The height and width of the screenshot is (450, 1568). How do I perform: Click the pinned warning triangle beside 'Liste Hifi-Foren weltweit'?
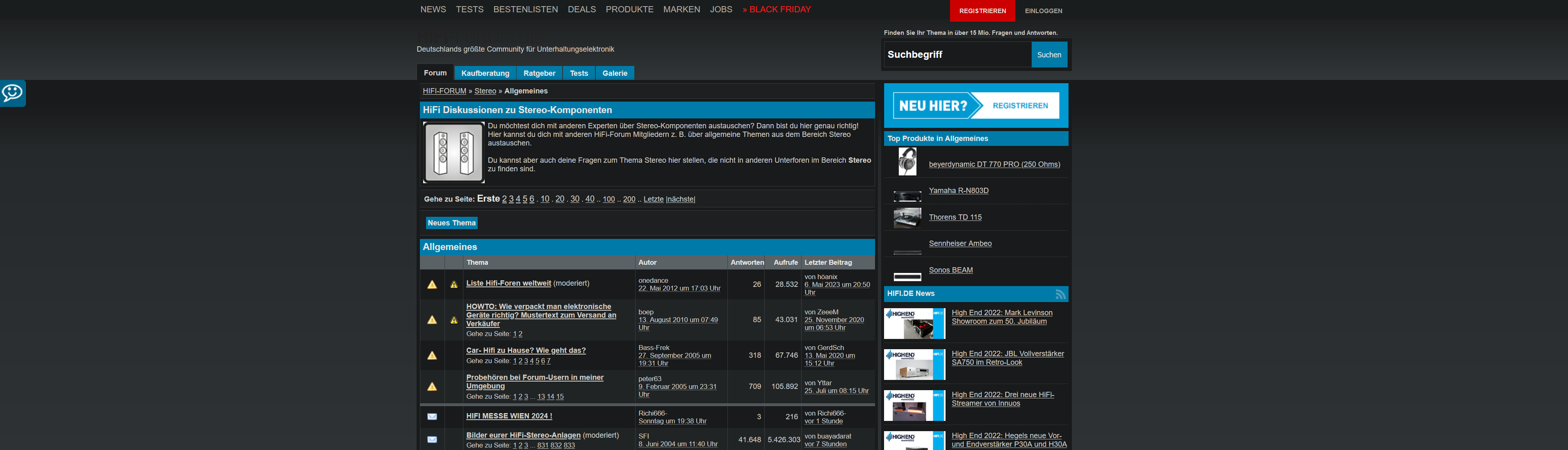tap(433, 283)
